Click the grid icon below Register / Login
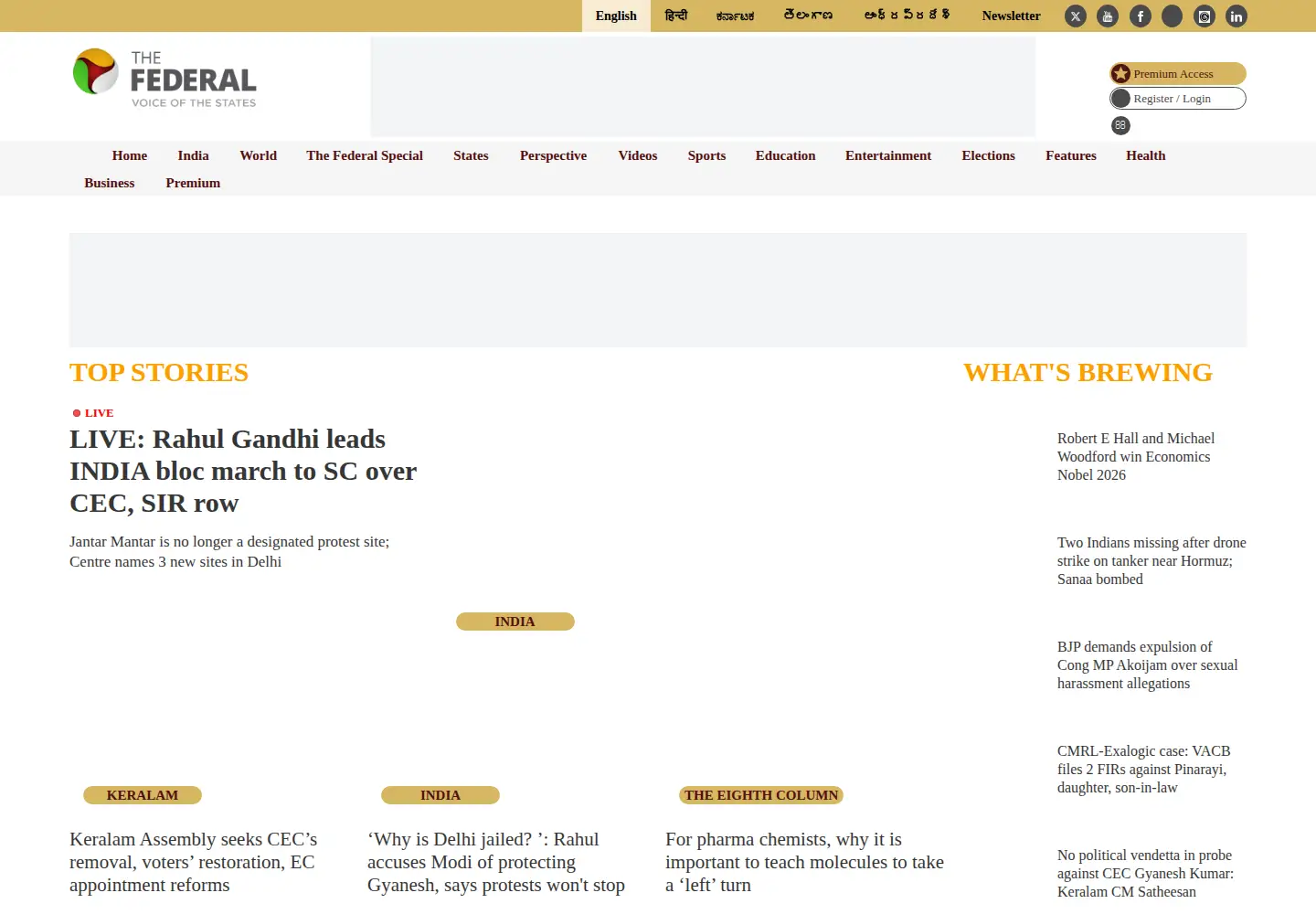The width and height of the screenshot is (1316, 914). (1120, 125)
